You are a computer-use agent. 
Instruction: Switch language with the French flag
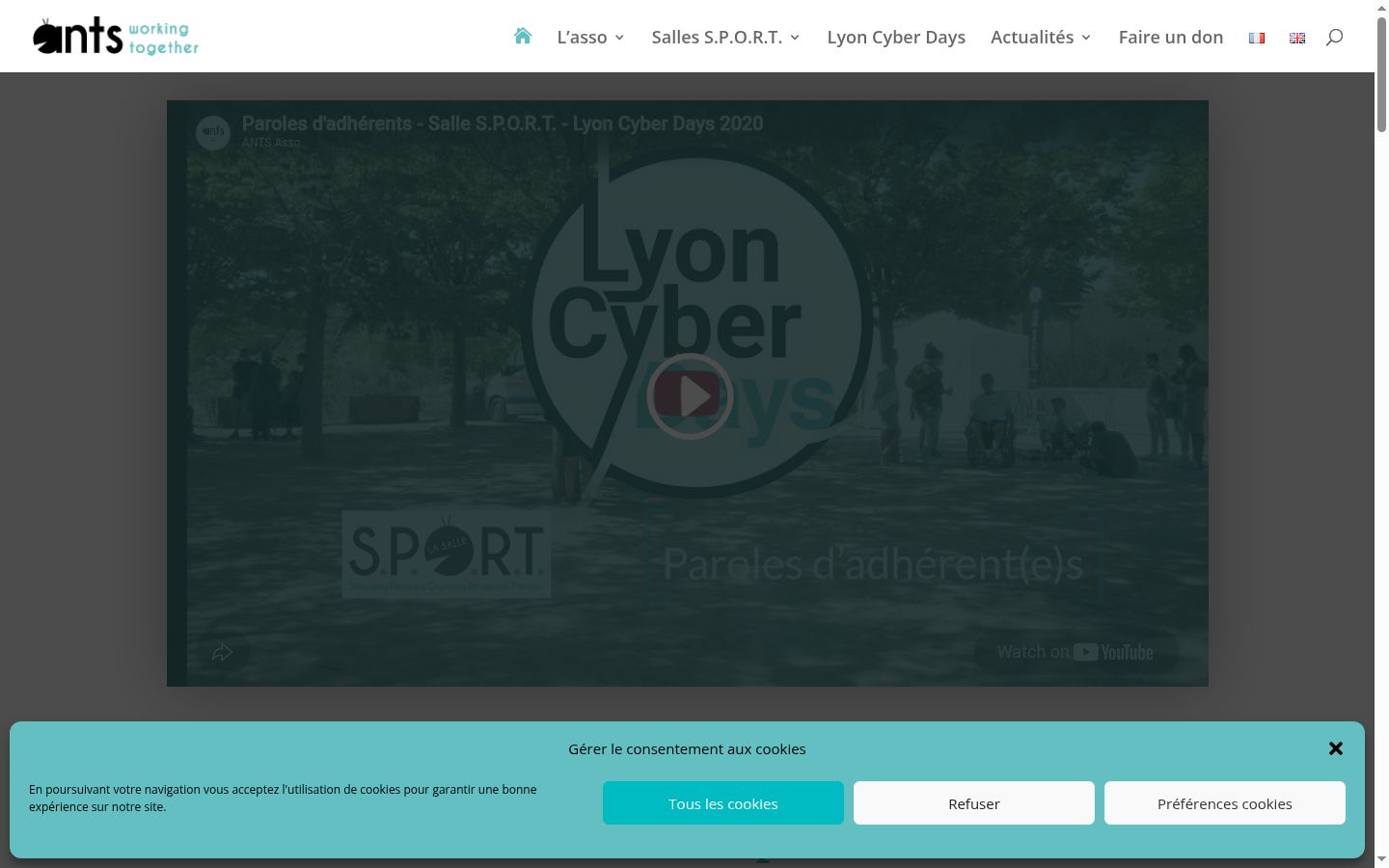click(x=1257, y=38)
